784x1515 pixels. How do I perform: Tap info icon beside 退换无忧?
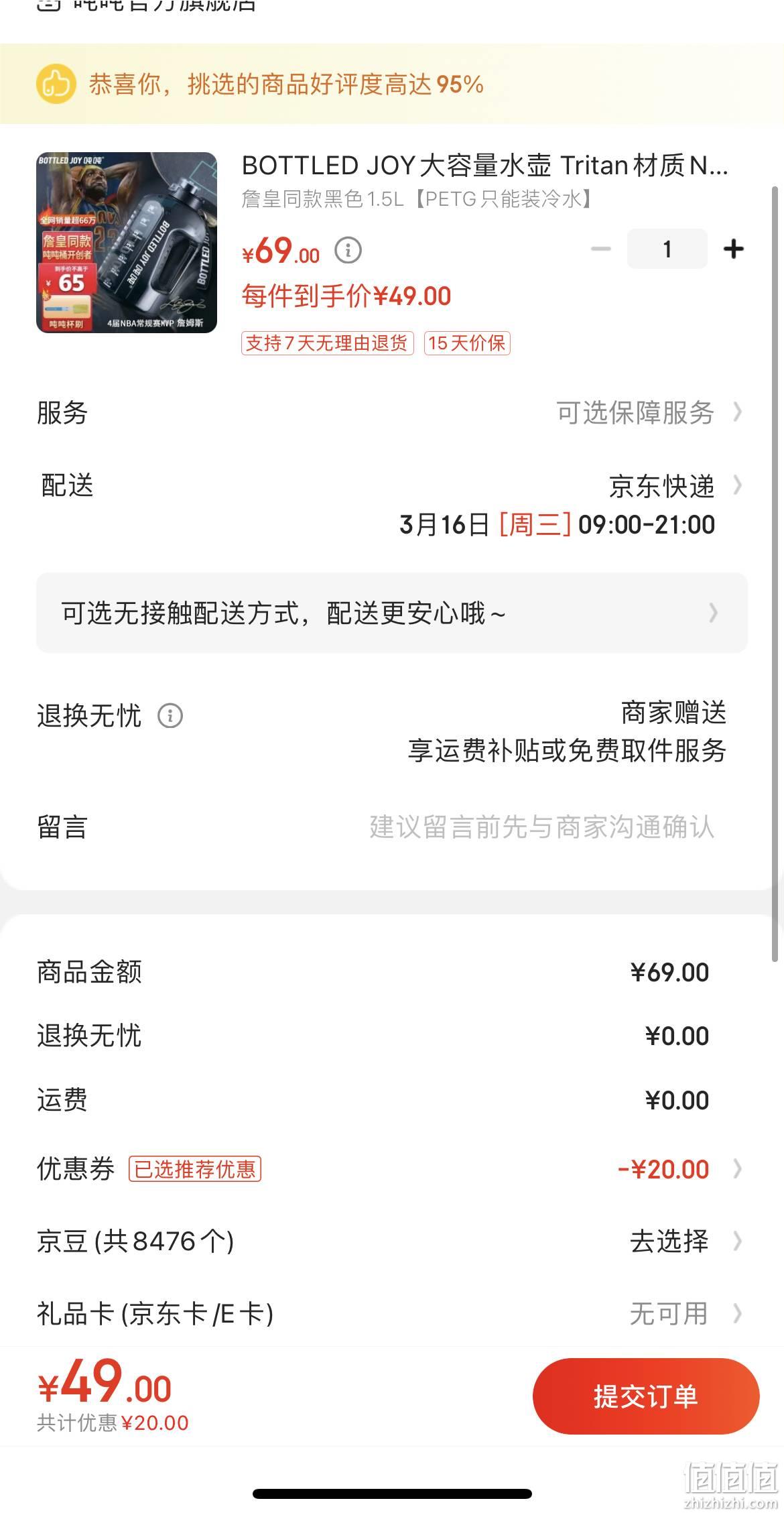click(x=170, y=716)
